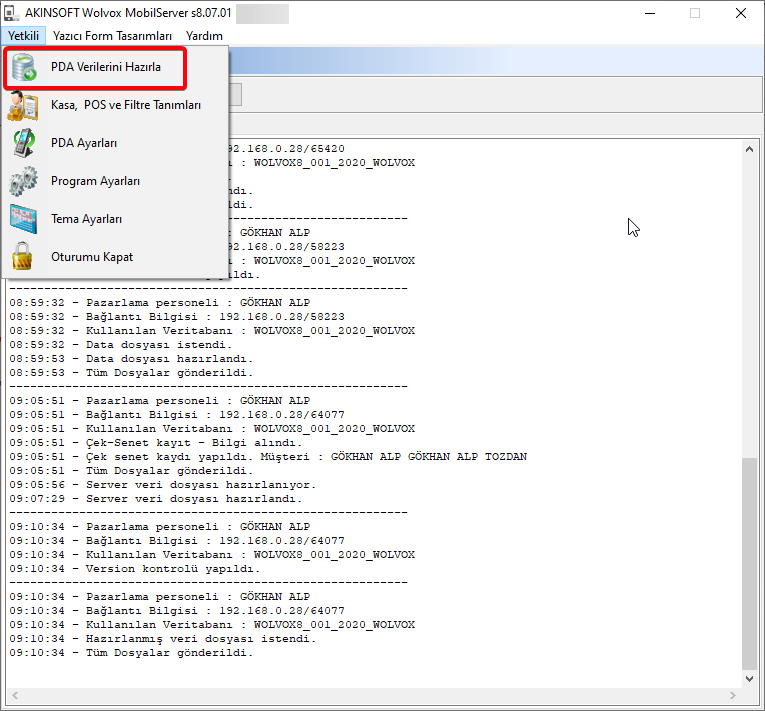Click the horizontal scrollbar left arrow

click(x=15, y=695)
